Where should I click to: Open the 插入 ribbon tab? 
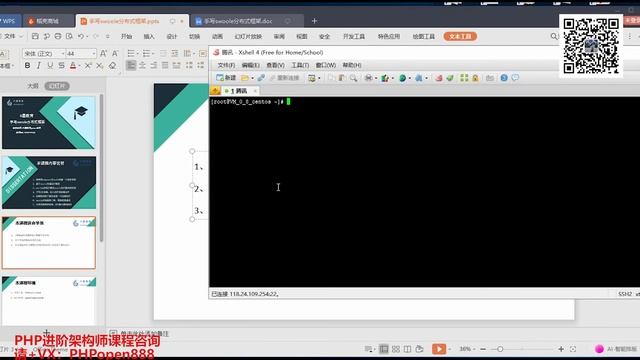pyautogui.click(x=149, y=36)
